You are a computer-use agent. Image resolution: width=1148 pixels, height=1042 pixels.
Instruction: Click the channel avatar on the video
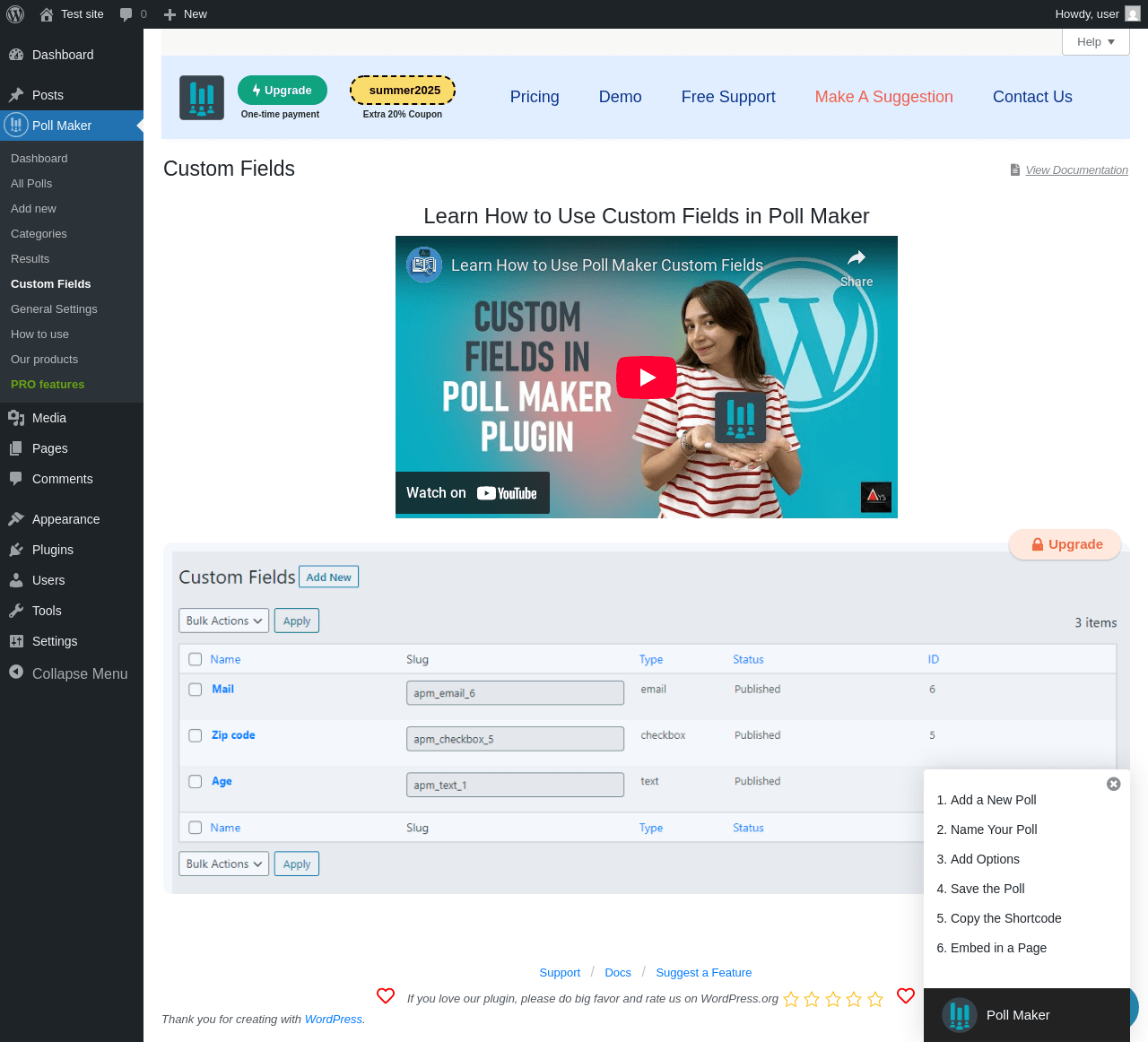(x=424, y=265)
